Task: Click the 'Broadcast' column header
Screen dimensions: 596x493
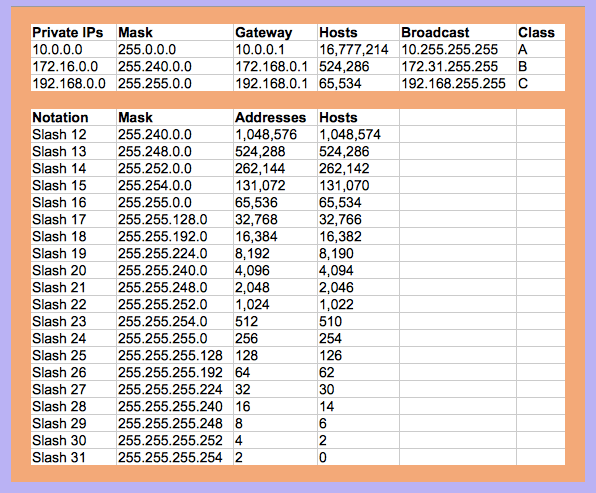Action: tap(458, 32)
